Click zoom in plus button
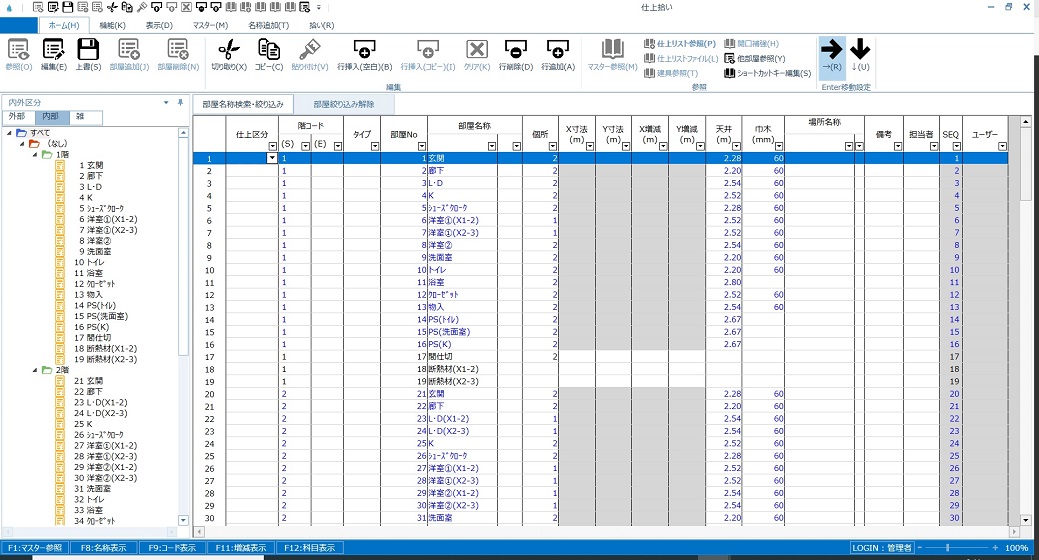This screenshot has height=560, width=1039. pyautogui.click(x=995, y=548)
